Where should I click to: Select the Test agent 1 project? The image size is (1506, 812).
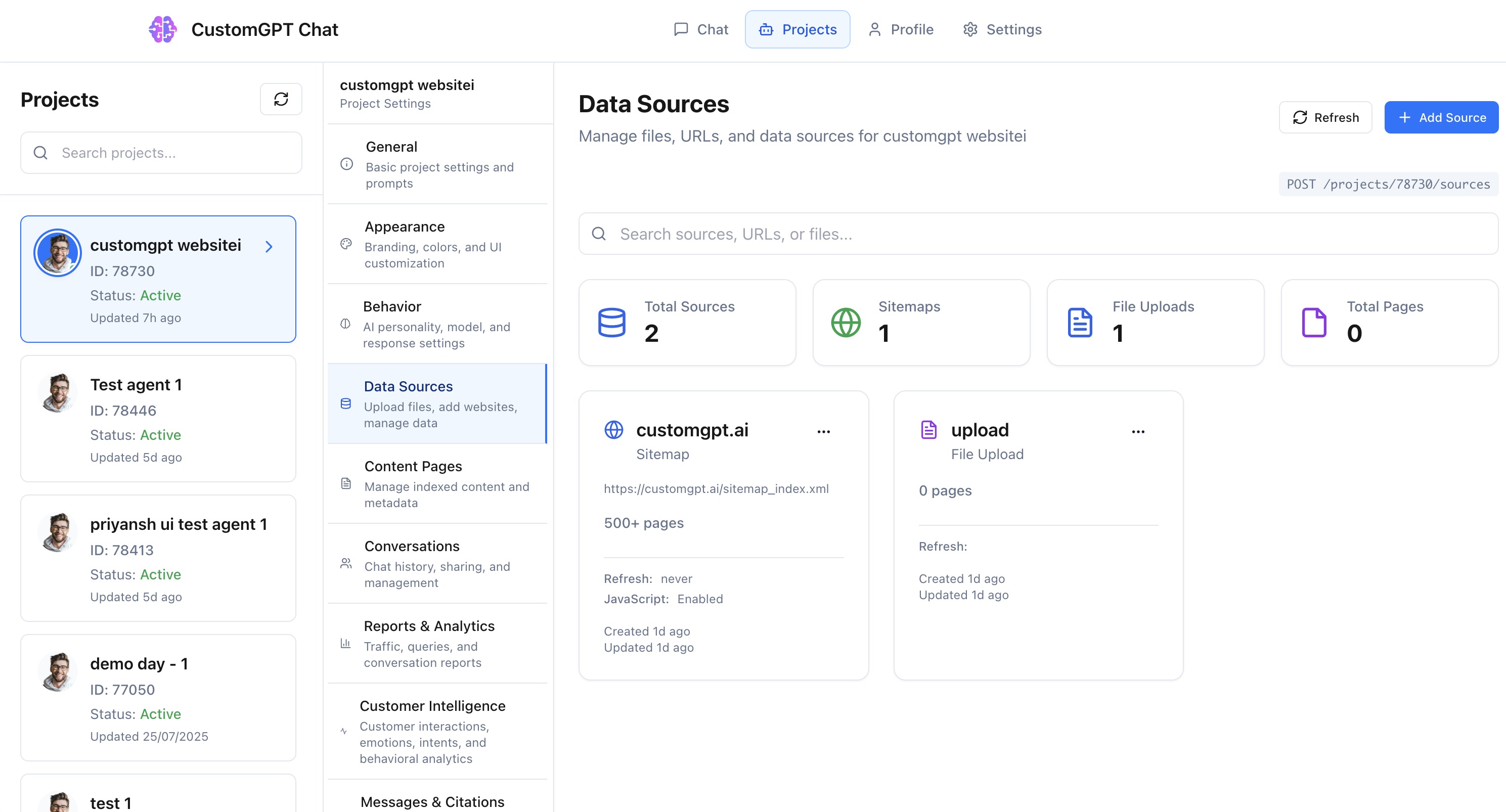coord(158,419)
